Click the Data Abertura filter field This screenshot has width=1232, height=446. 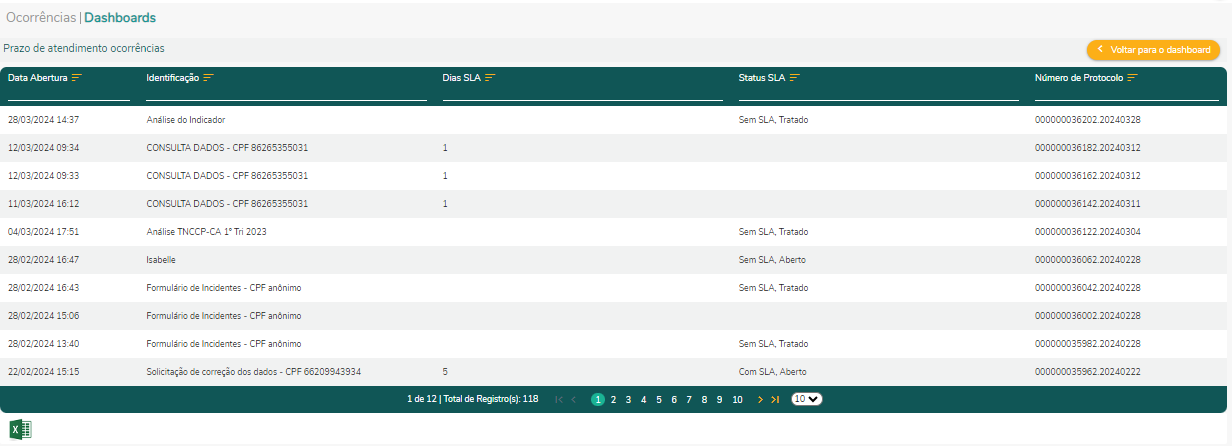(x=69, y=93)
